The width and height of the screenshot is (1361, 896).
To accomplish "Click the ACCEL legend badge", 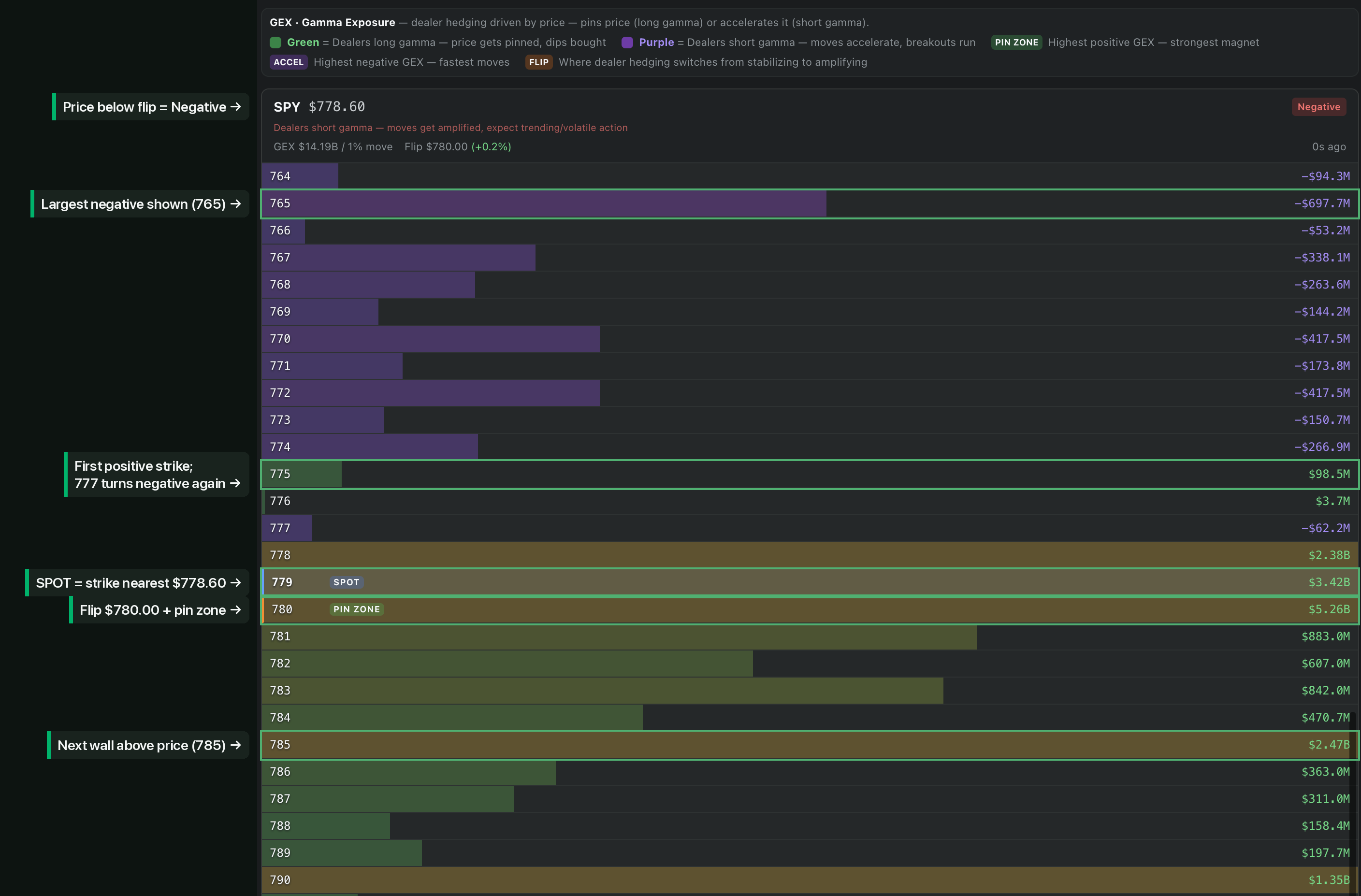I will pos(288,62).
